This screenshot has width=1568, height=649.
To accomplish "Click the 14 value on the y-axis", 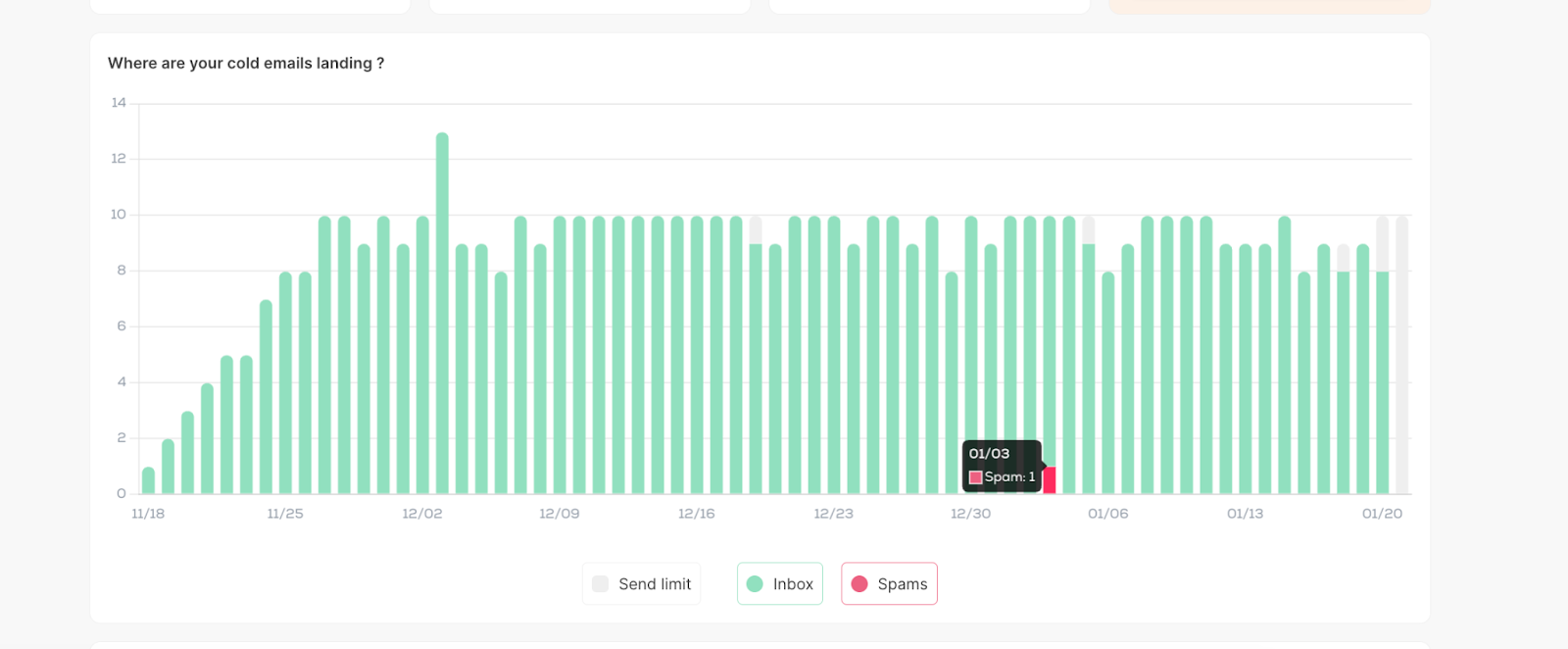I will point(119,103).
